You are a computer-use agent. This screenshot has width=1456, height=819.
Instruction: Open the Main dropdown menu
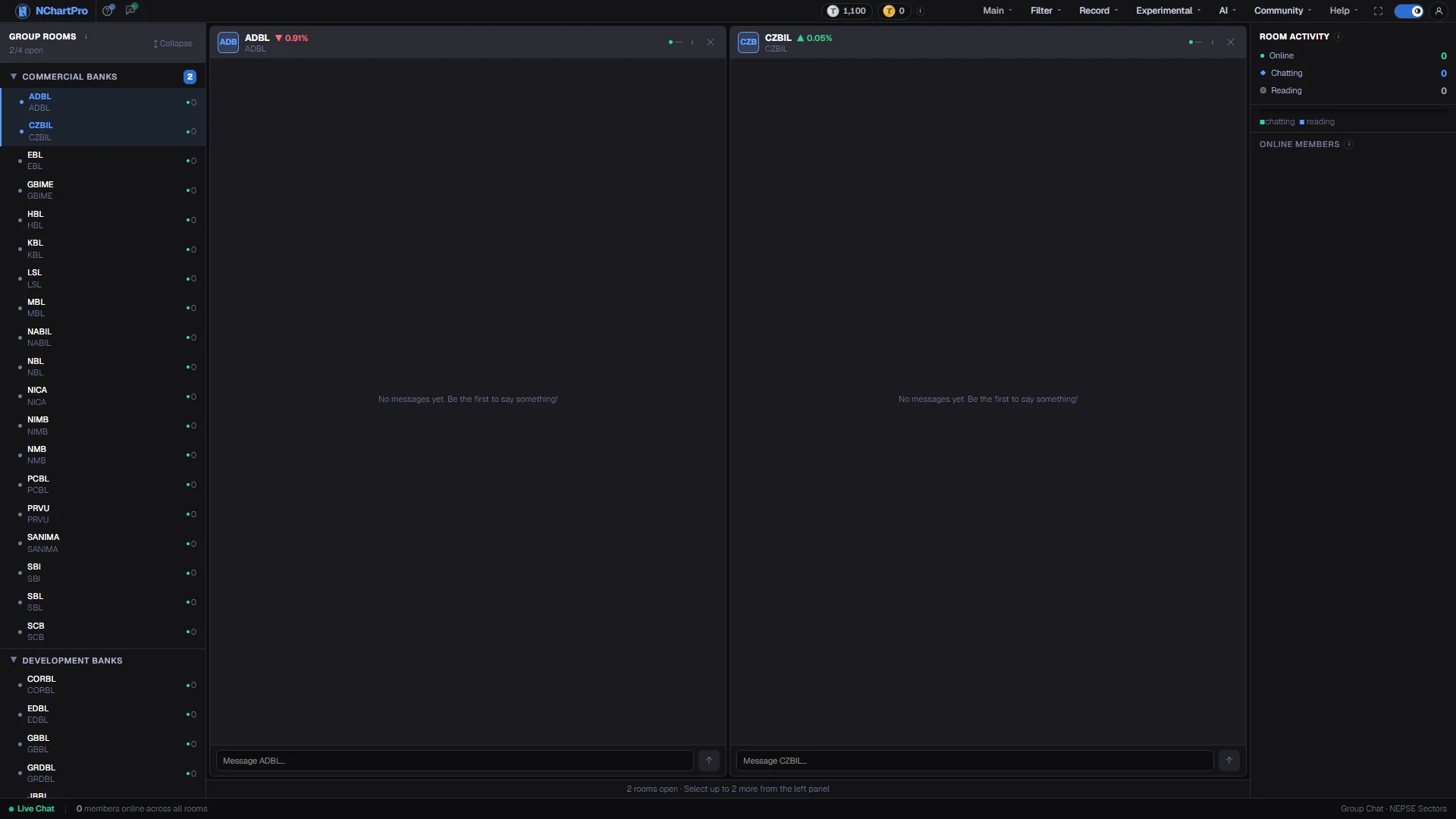pyautogui.click(x=997, y=11)
